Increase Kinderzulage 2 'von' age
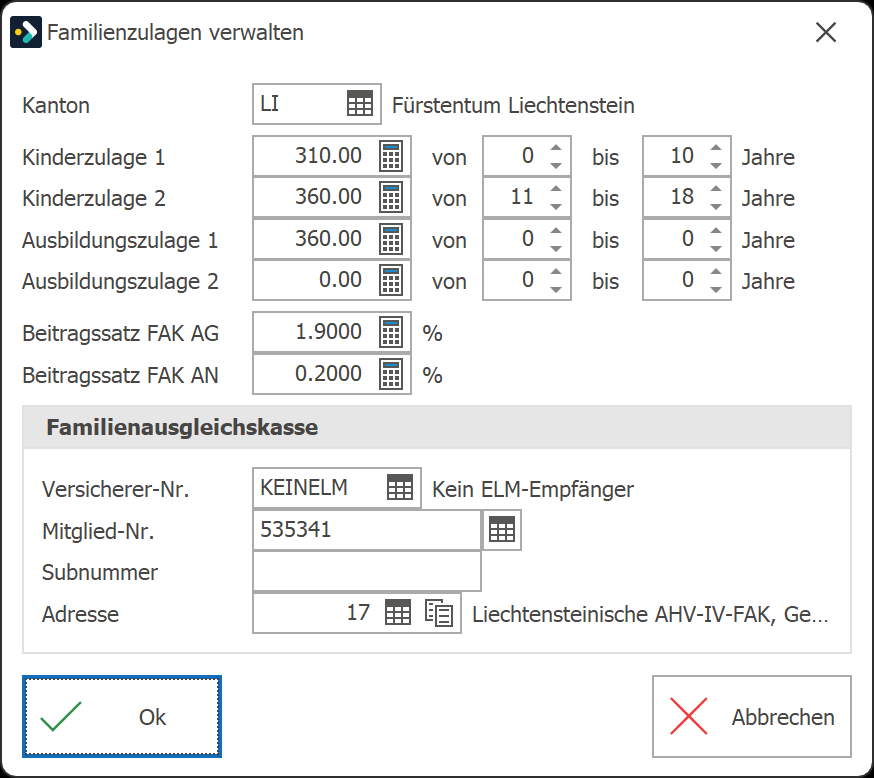 pos(556,189)
